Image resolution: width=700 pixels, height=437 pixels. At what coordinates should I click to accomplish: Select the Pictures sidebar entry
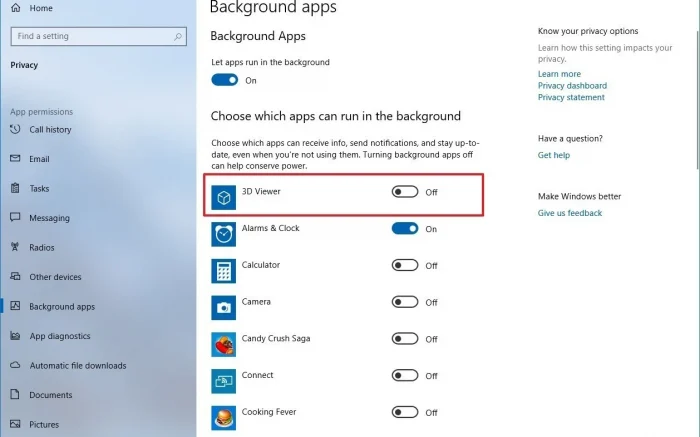(x=44, y=424)
